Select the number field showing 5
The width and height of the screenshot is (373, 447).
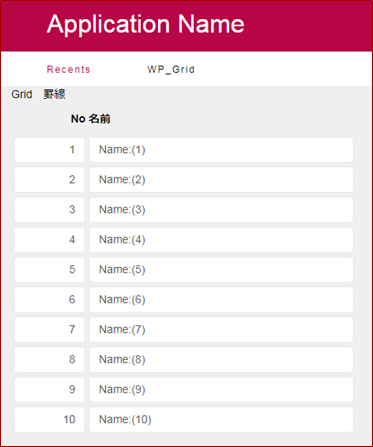(49, 269)
